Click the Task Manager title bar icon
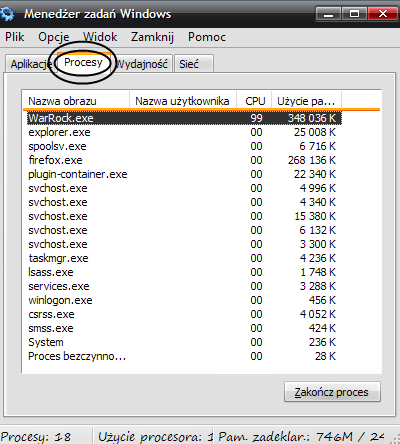This screenshot has width=400, height=444. (x=7, y=14)
